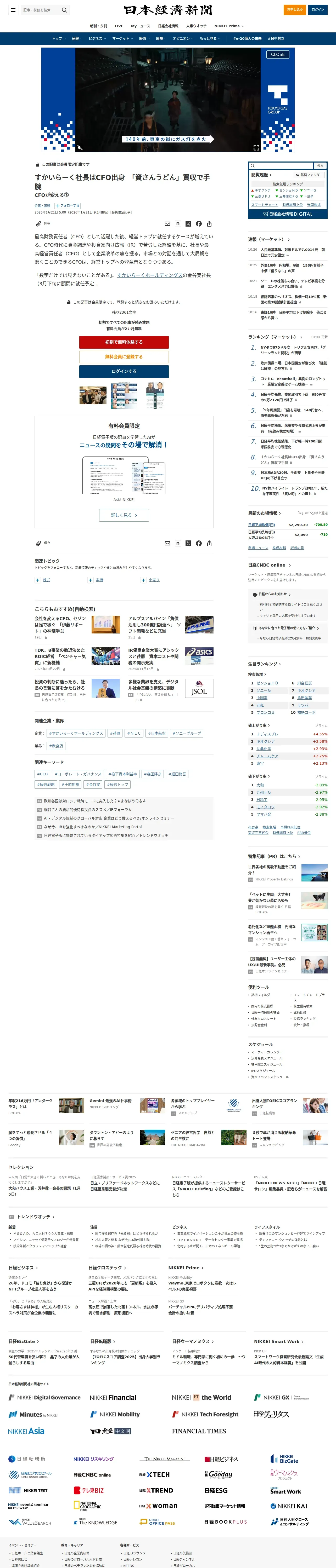Viewport: 336px width, 1568px height.
Task: Click 初割で無料体験する button
Action: 124,342
